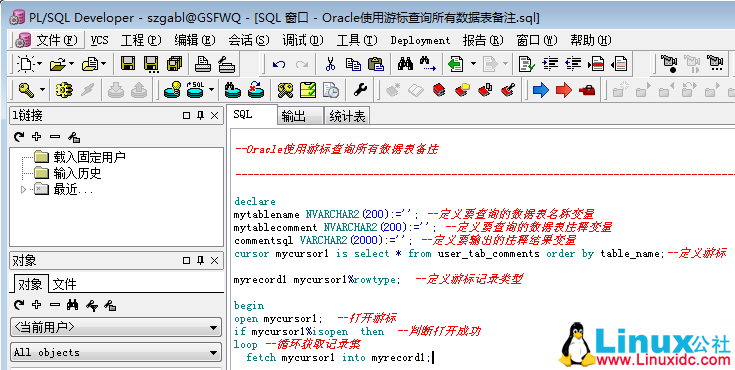The height and width of the screenshot is (370, 735).
Task: Open the 调试(D) menu
Action: pyautogui.click(x=303, y=40)
